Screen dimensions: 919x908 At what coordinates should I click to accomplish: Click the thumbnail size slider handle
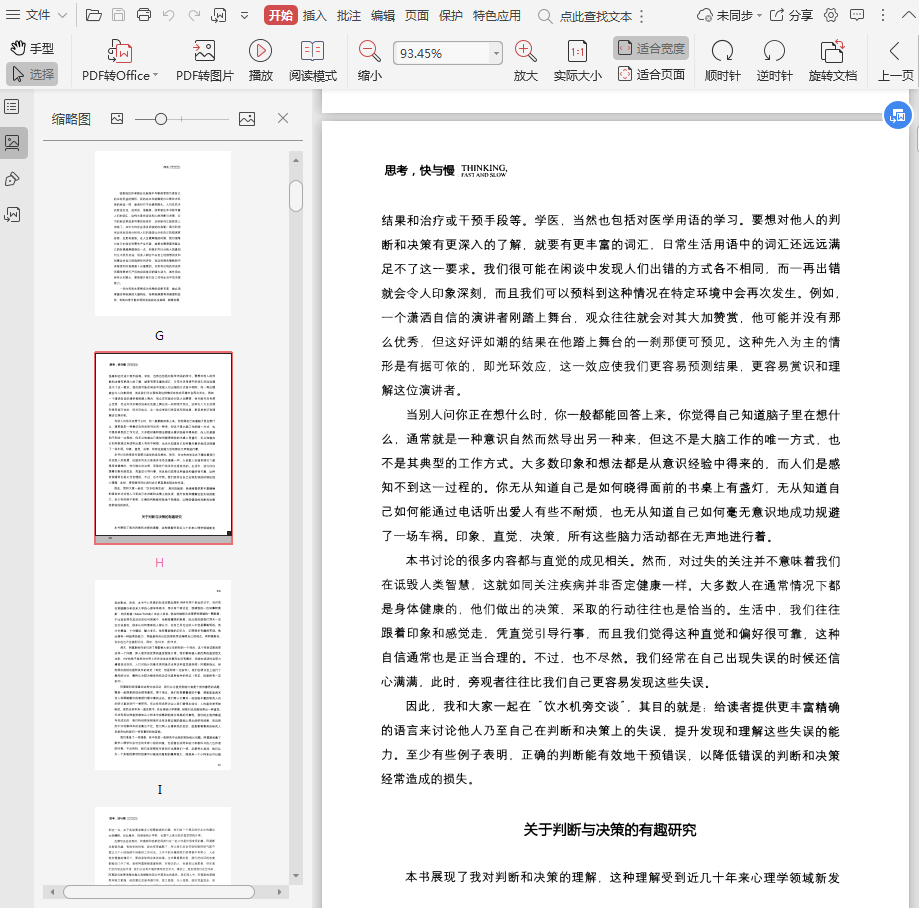click(161, 119)
